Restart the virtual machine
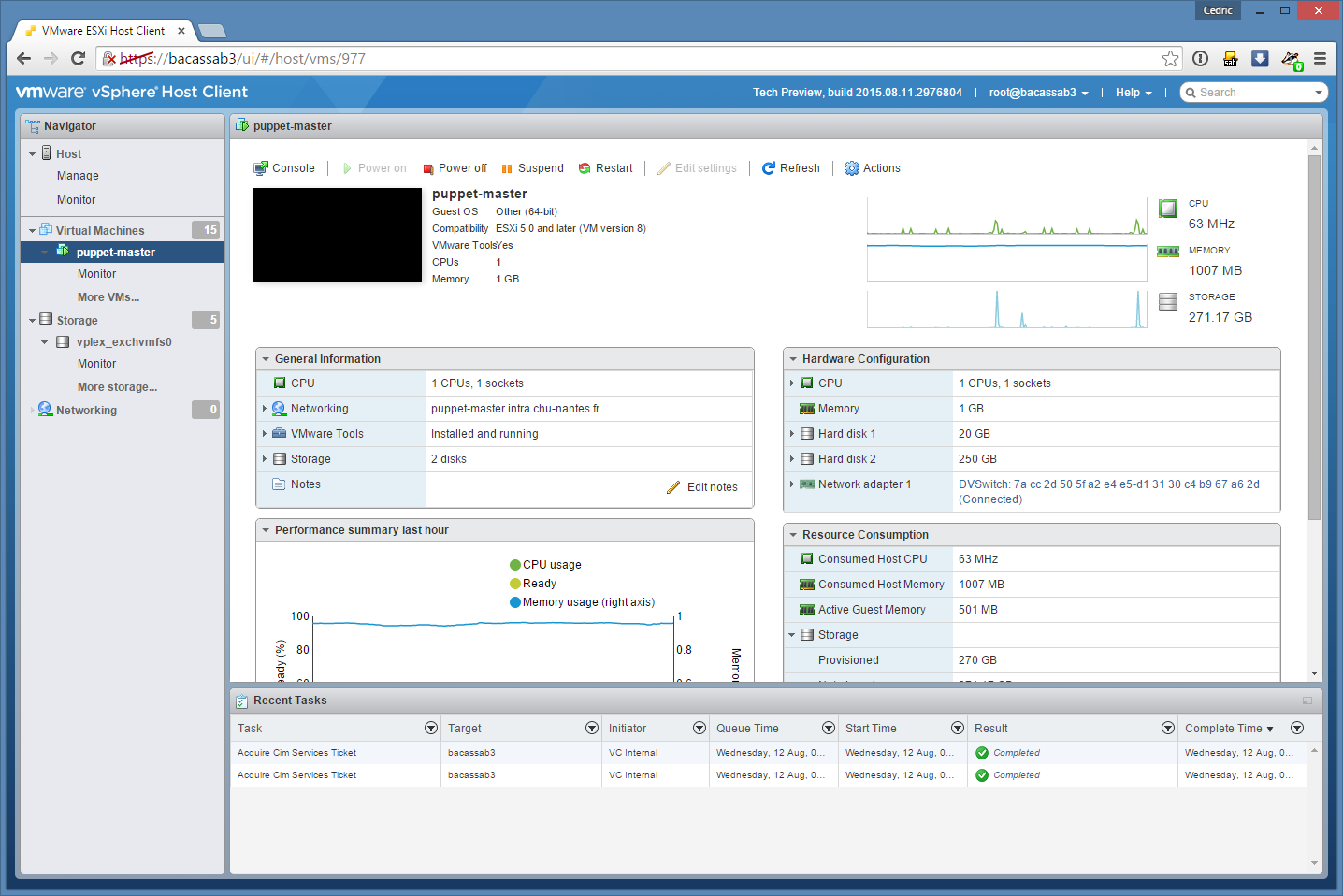Viewport: 1343px width, 896px height. pos(605,168)
